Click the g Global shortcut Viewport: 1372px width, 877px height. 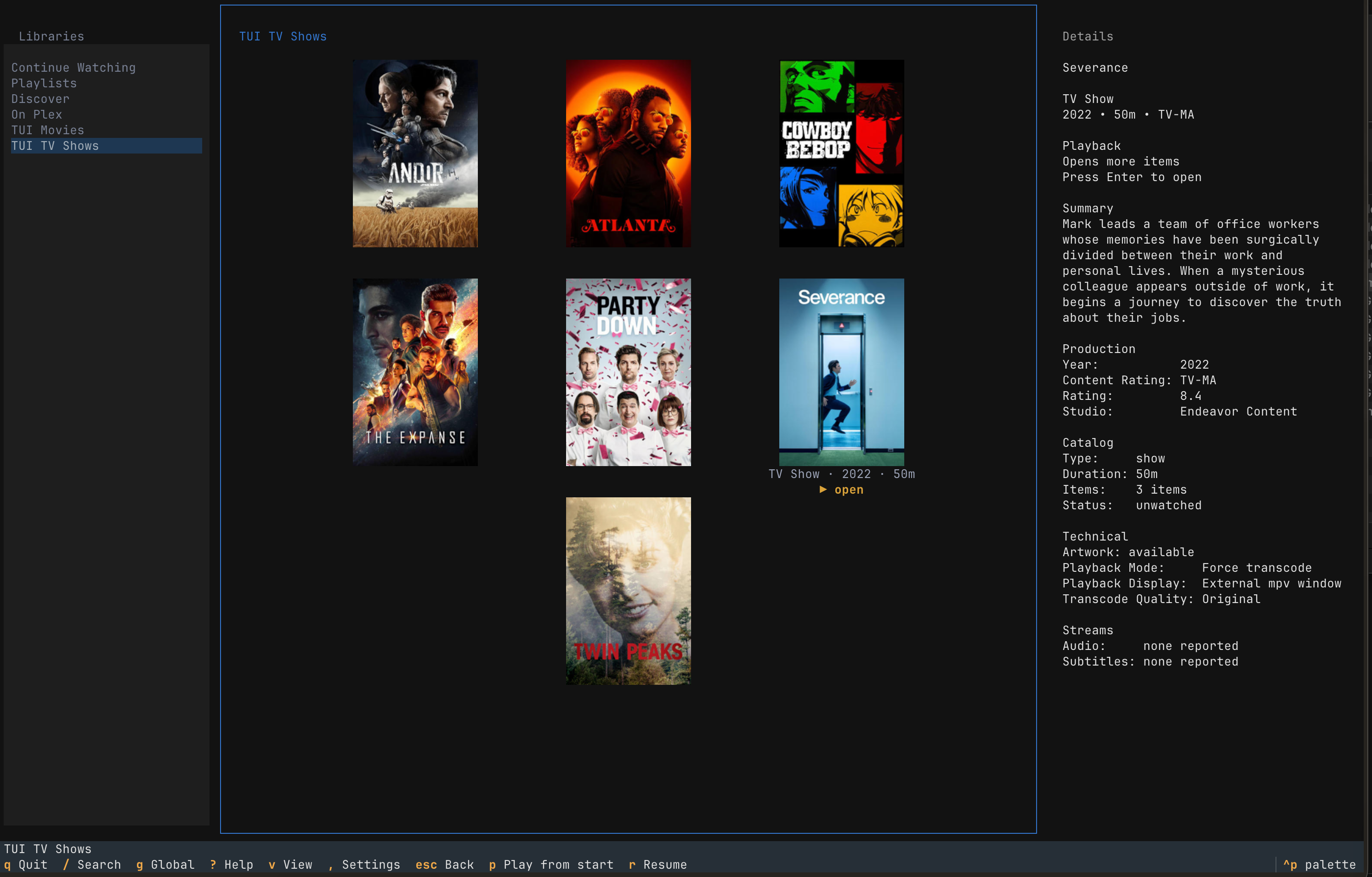pyautogui.click(x=165, y=865)
